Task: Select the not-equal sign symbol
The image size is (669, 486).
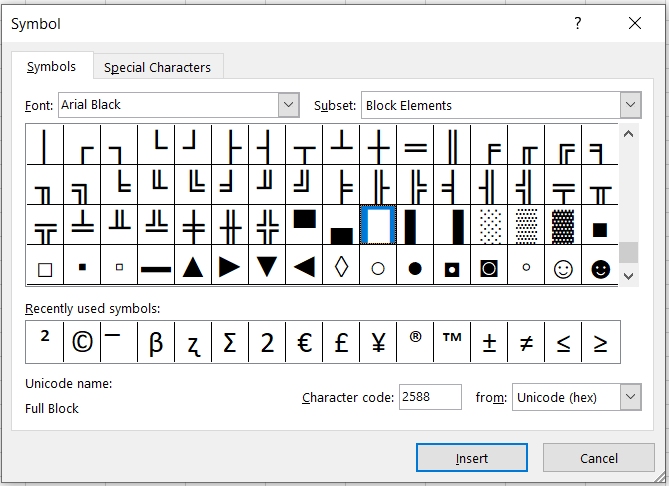Action: point(526,342)
